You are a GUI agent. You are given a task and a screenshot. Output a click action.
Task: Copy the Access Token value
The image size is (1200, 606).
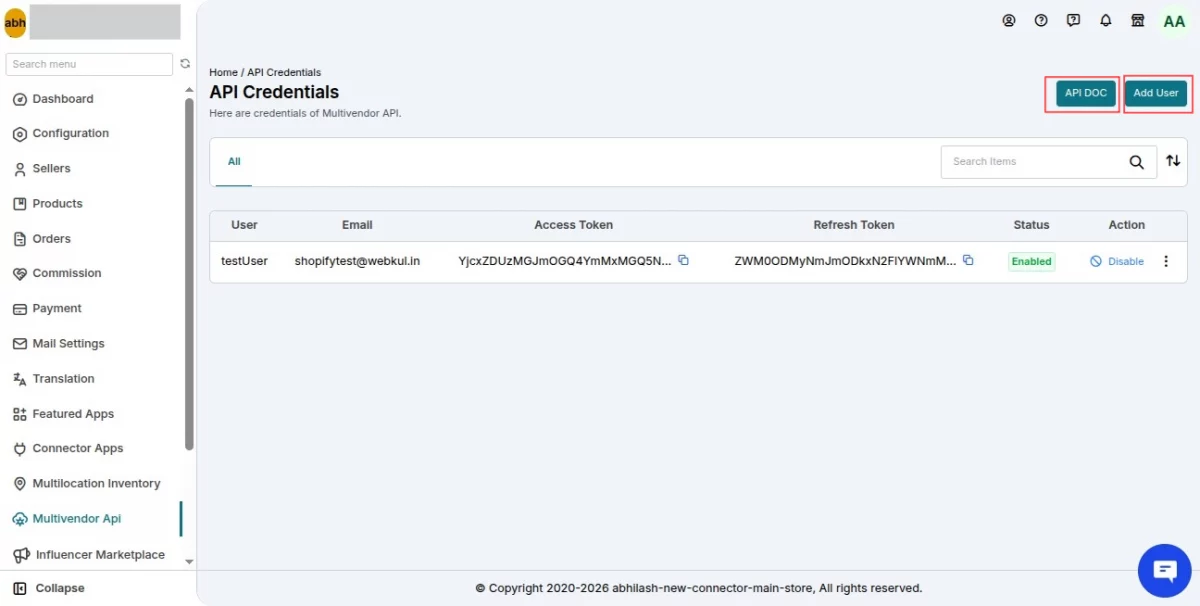coord(684,261)
